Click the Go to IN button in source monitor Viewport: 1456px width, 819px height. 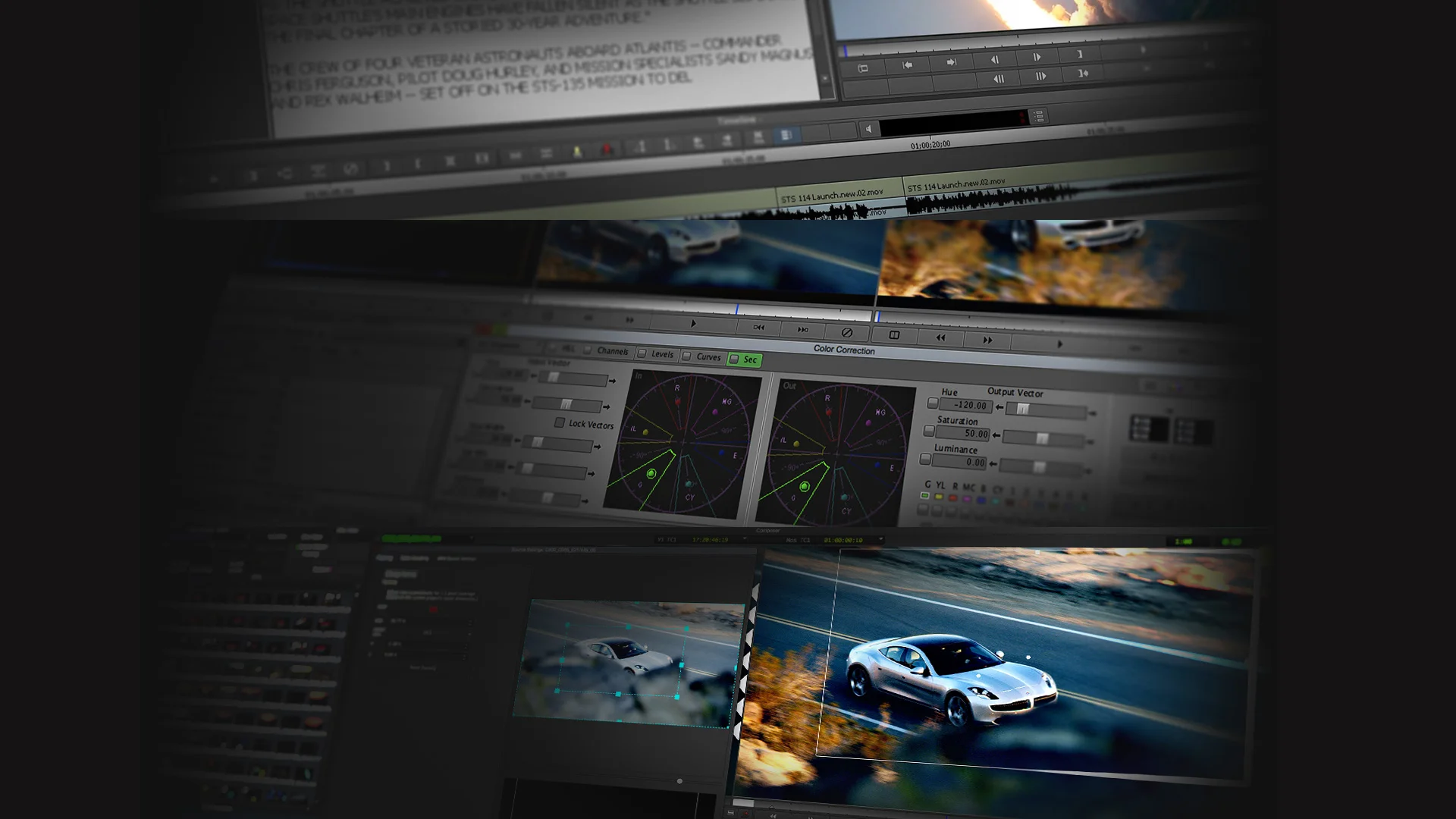(907, 65)
